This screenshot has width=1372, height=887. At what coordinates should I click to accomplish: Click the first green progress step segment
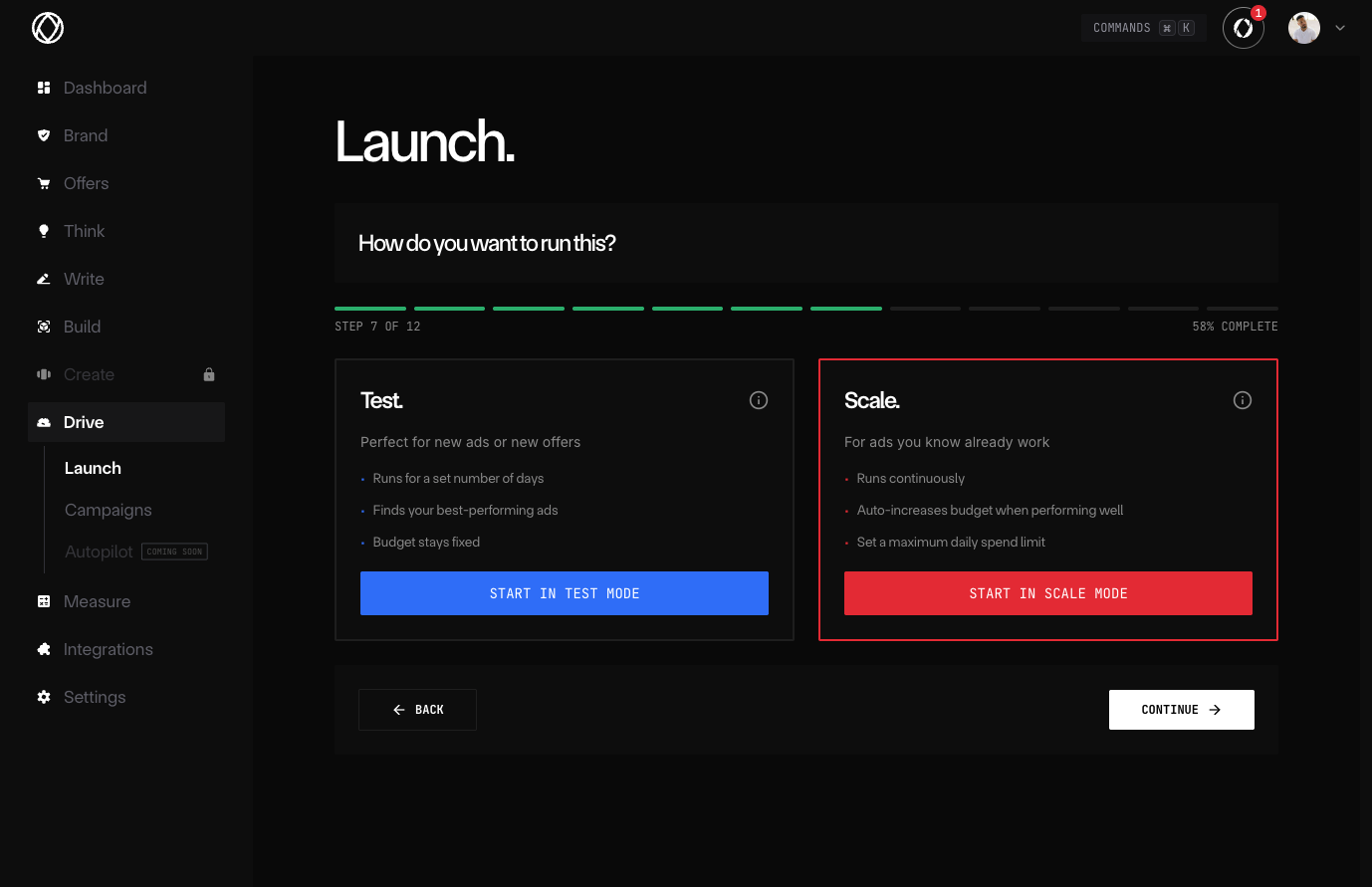pos(370,309)
